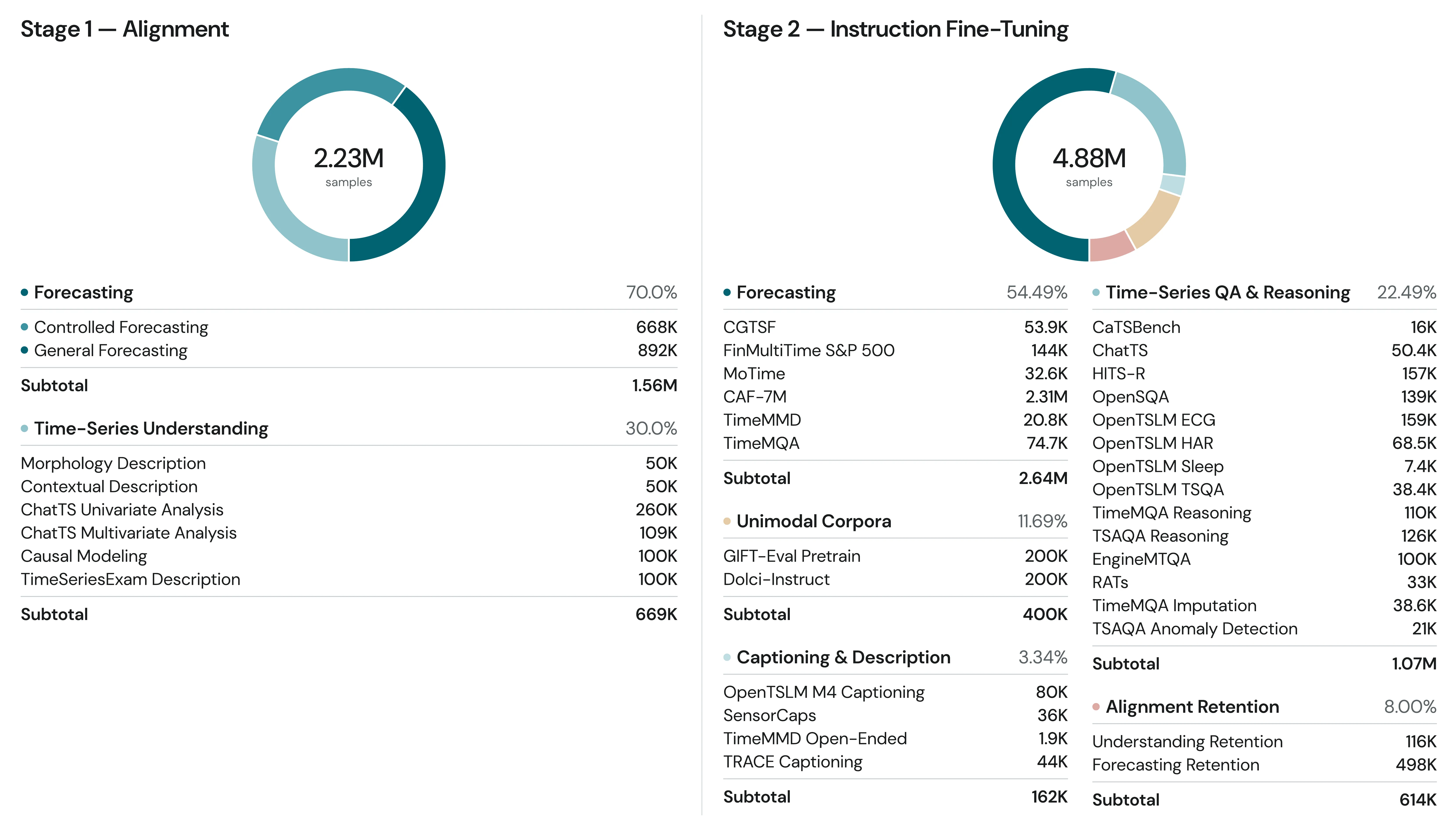This screenshot has width=1456, height=830.
Task: Click the 'TimeMQA Imputation' dataset name
Action: tap(1174, 606)
